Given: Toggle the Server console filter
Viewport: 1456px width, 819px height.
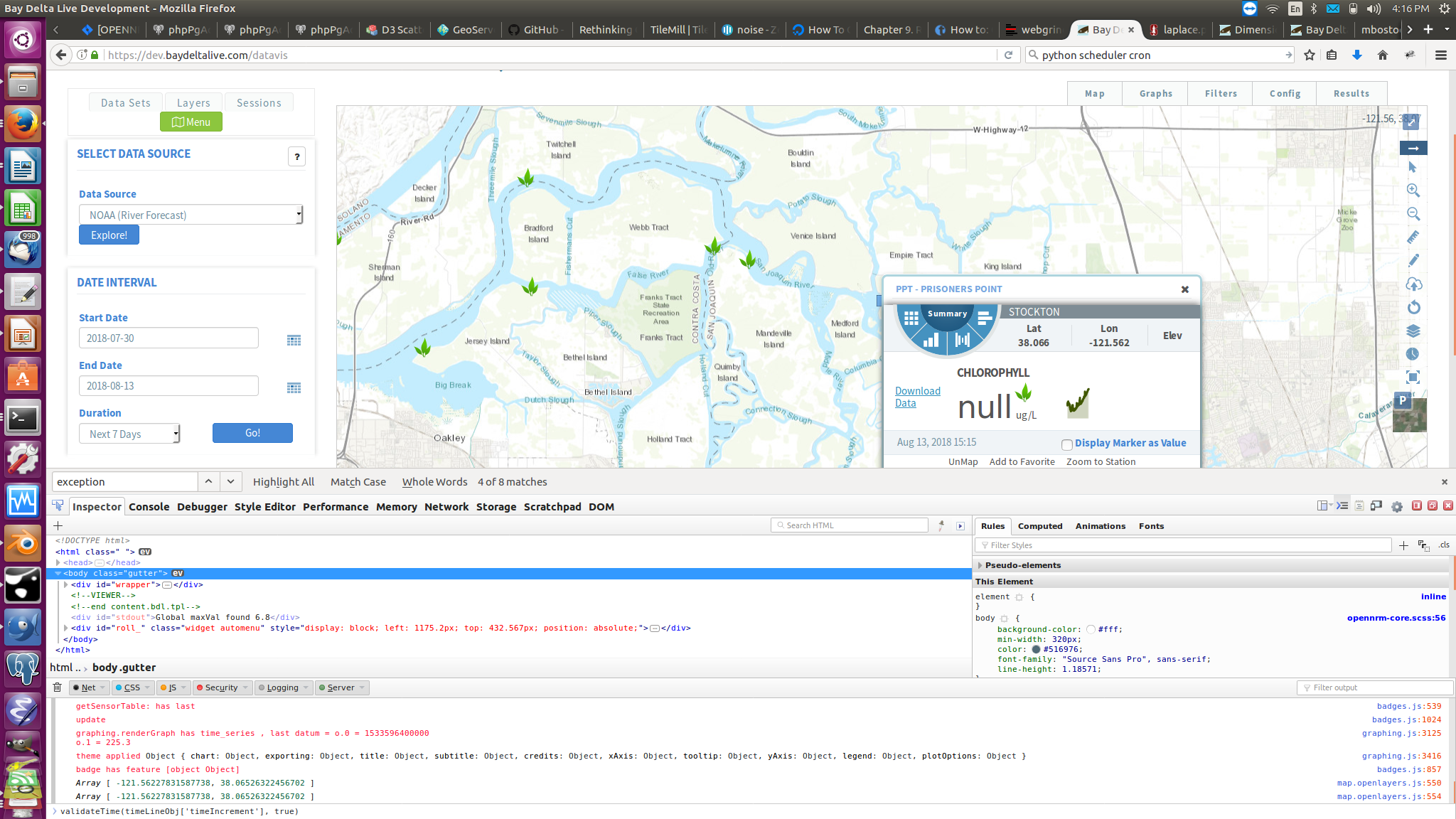Looking at the screenshot, I should point(341,687).
